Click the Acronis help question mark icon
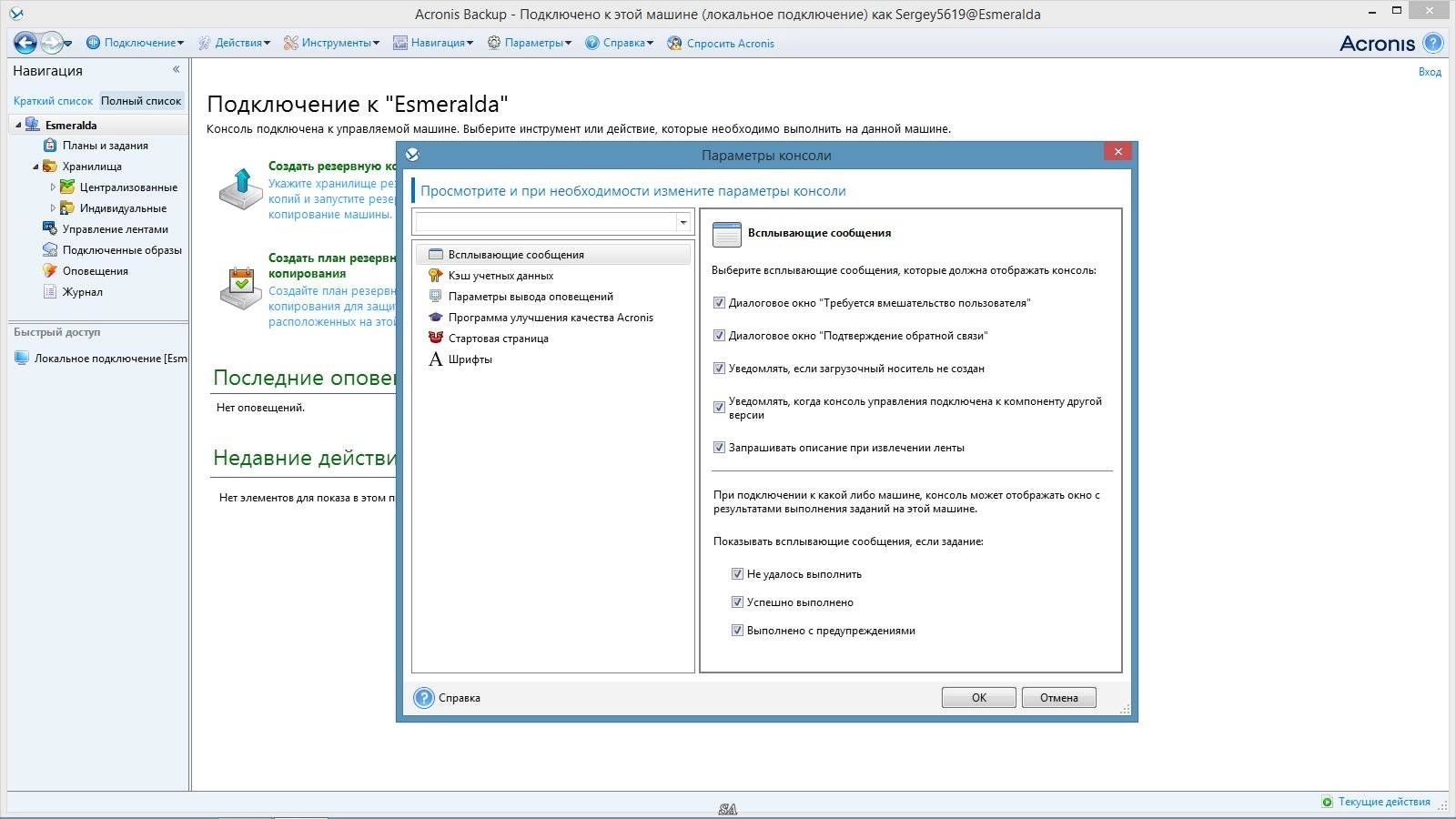The image size is (1456, 819). [x=1433, y=43]
